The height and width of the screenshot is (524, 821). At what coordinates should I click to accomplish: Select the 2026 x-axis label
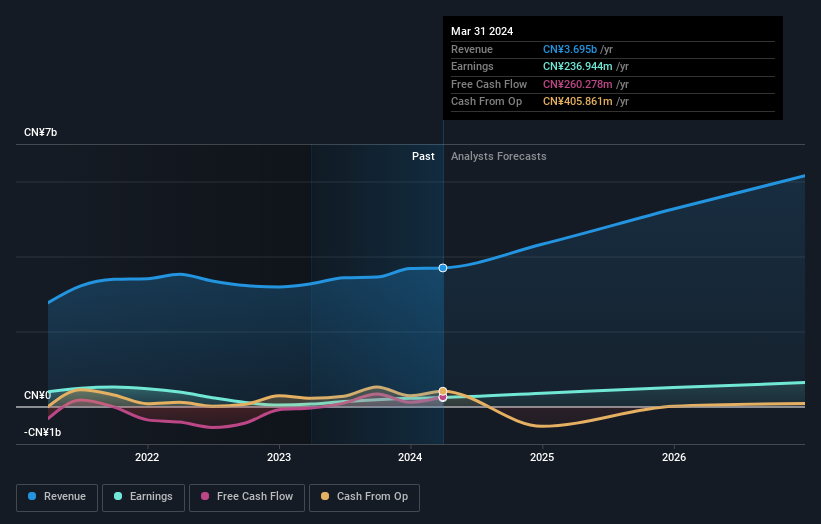coord(674,457)
